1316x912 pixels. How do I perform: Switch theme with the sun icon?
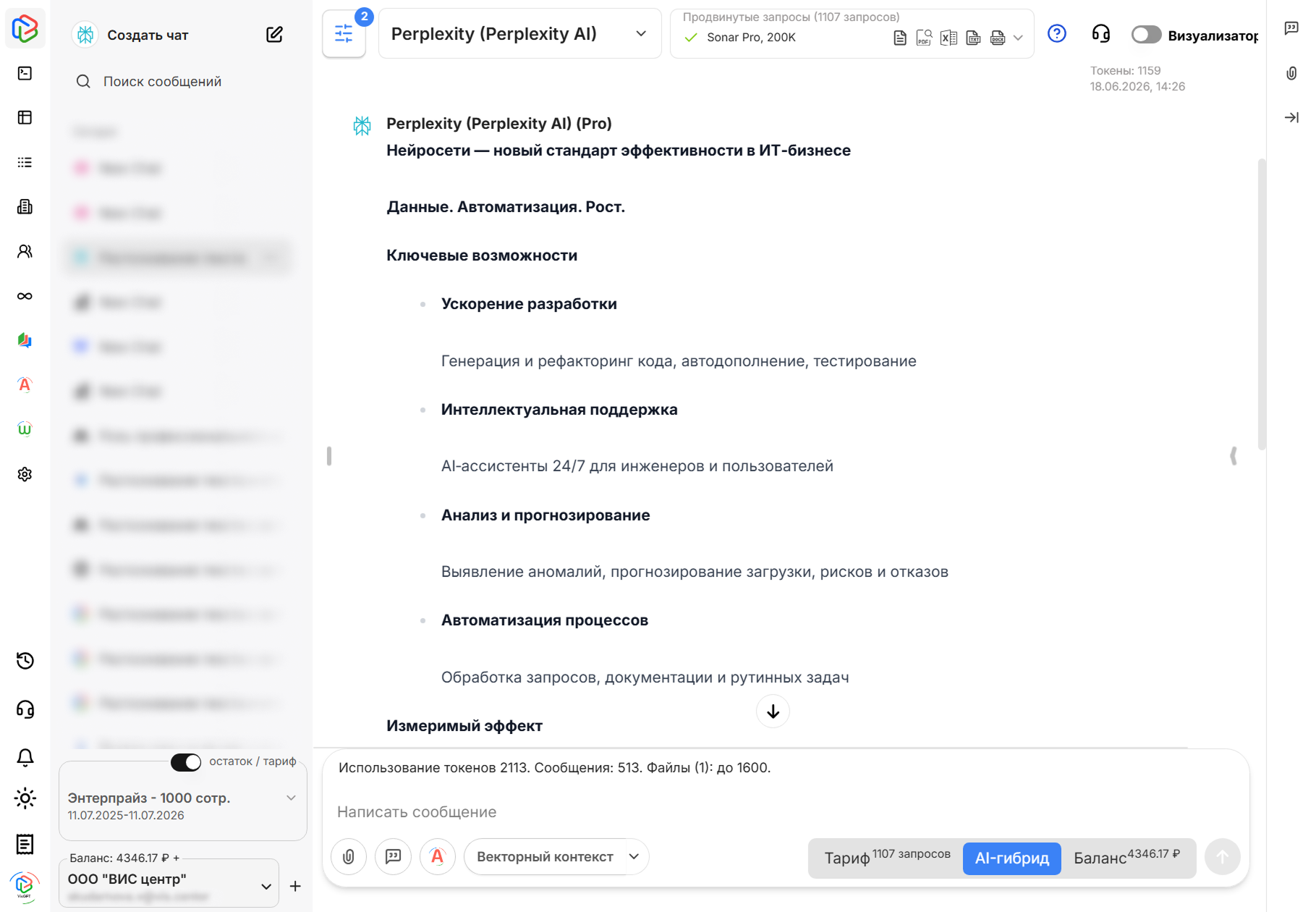tap(25, 798)
